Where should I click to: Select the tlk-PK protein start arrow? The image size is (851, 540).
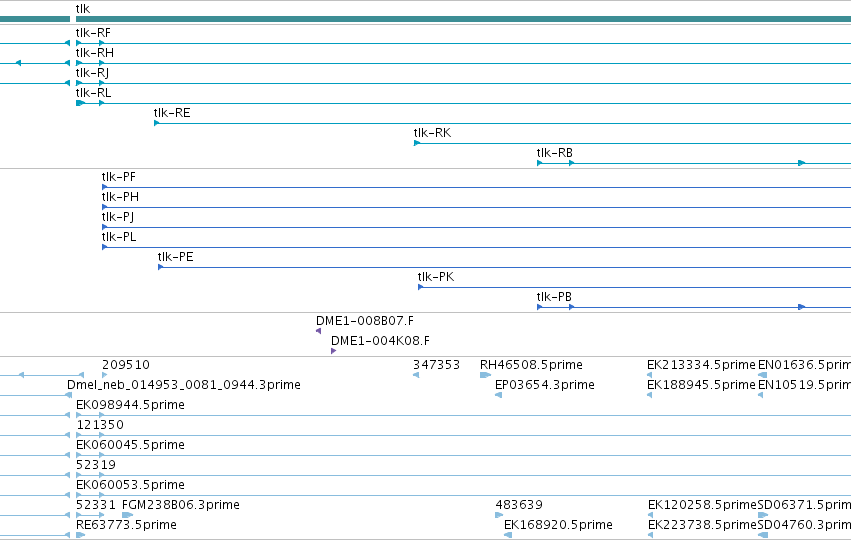pos(421,287)
